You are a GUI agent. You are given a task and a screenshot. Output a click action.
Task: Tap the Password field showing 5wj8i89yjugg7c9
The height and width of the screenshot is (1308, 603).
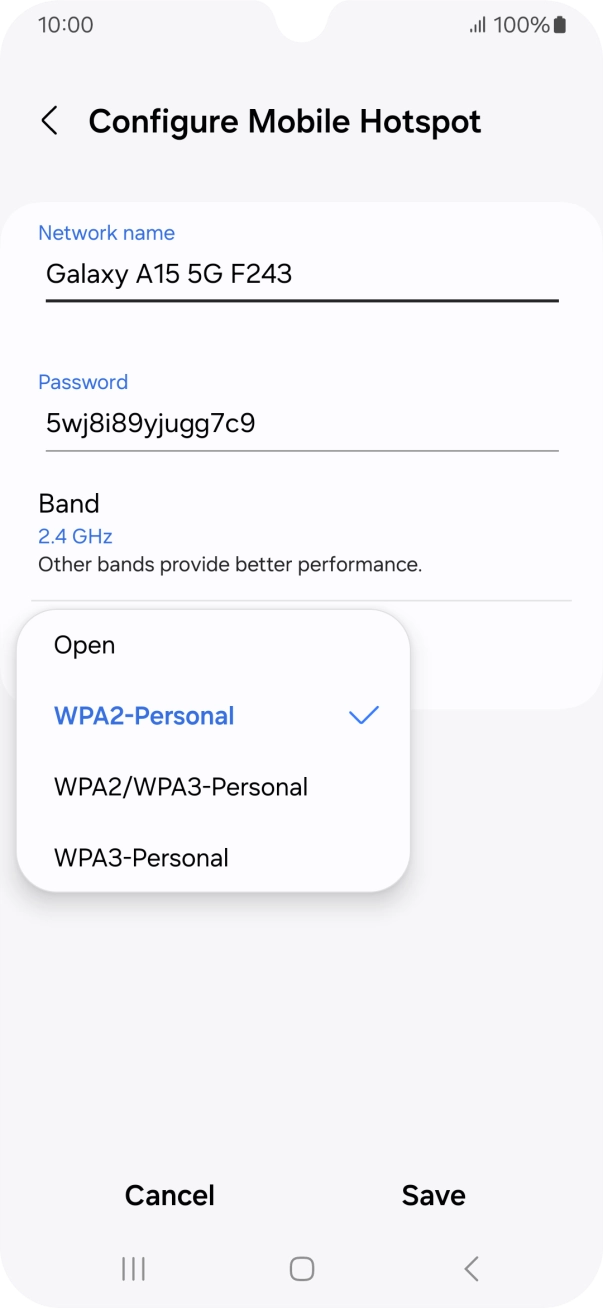pos(150,423)
